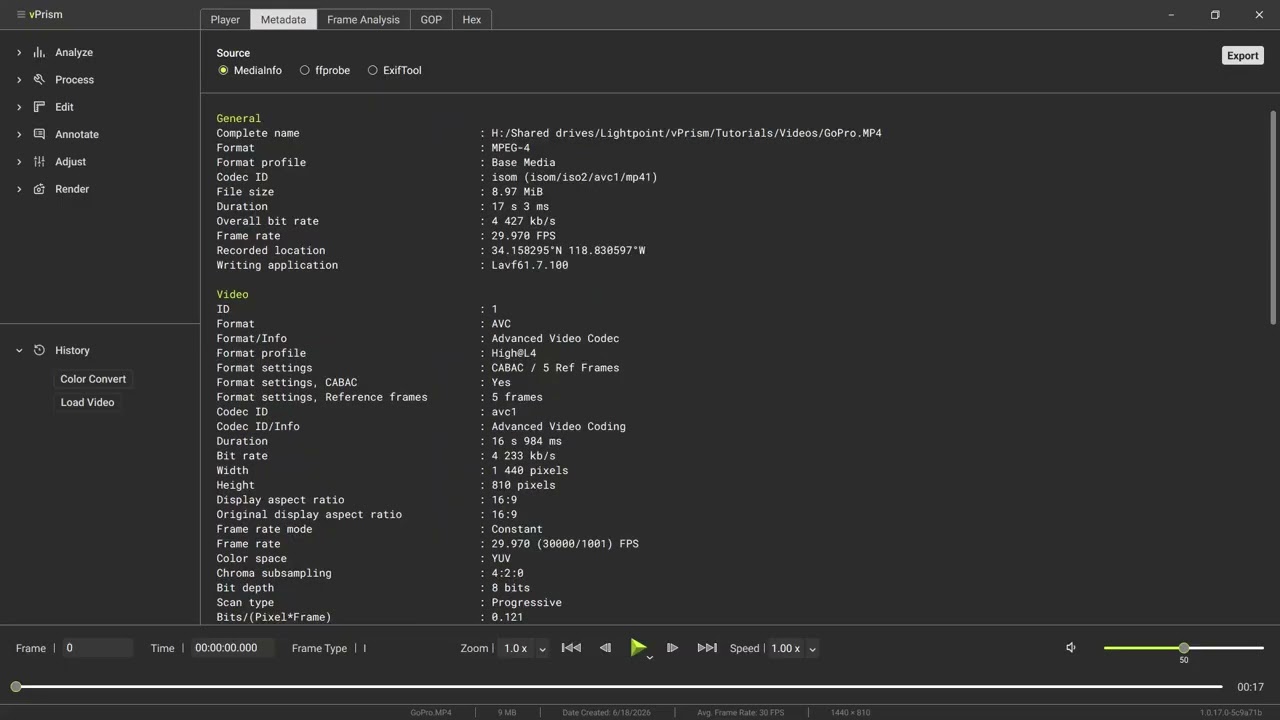Click the timeline playhead at start

(x=16, y=687)
